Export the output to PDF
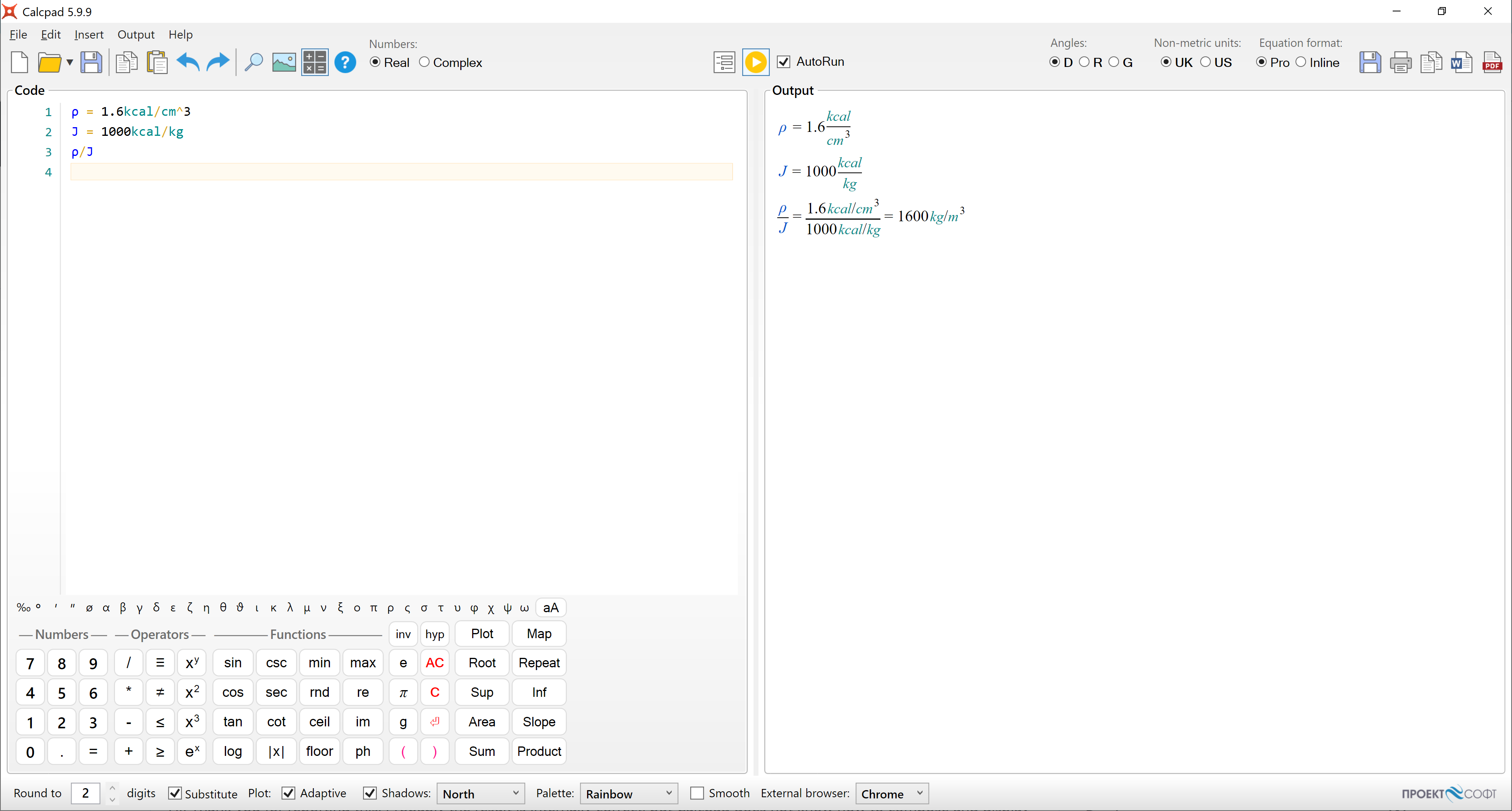The width and height of the screenshot is (1512, 811). tap(1493, 62)
